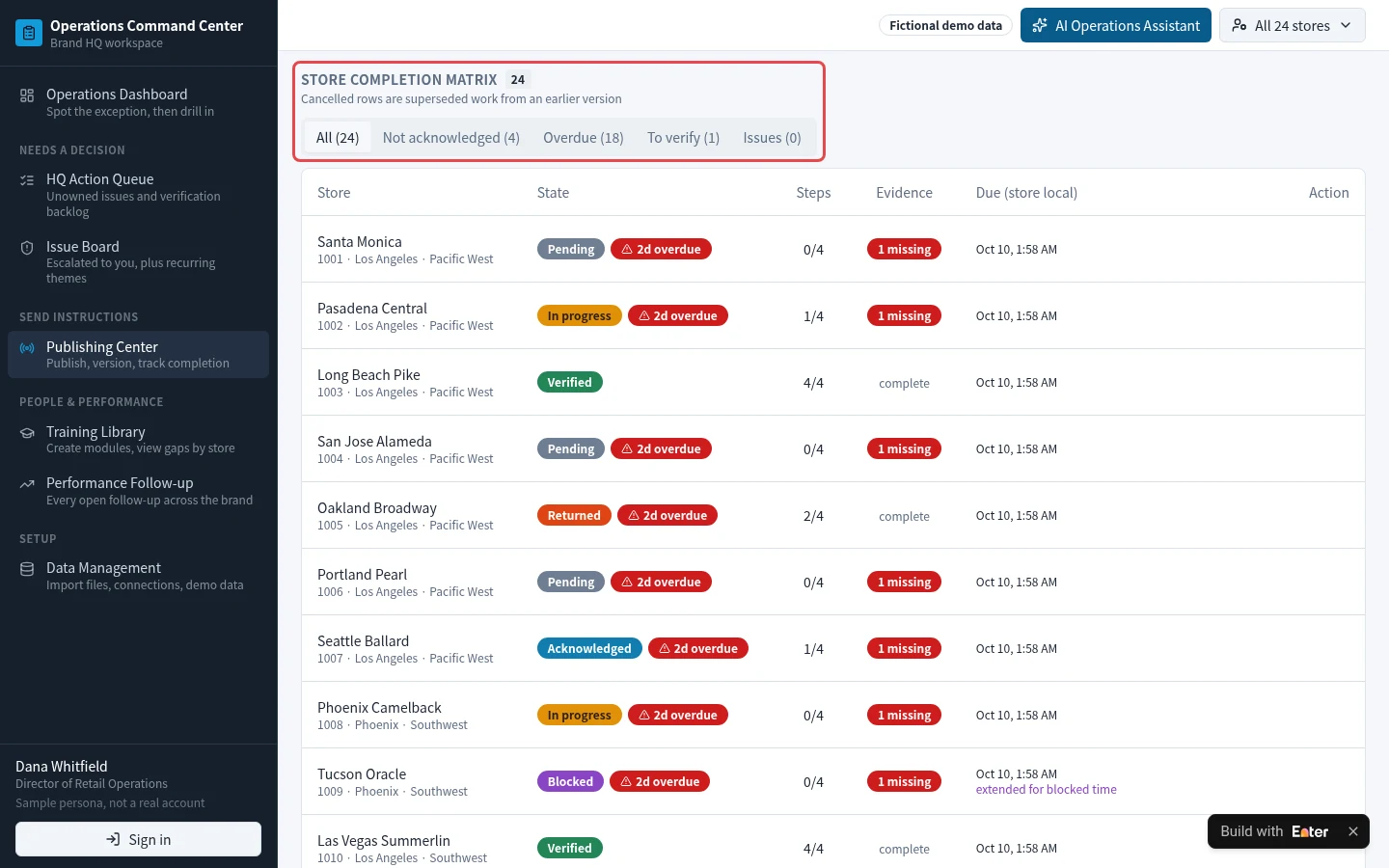Select the Seattle Ballard store name
Screen dimensions: 1389x868
click(x=363, y=641)
